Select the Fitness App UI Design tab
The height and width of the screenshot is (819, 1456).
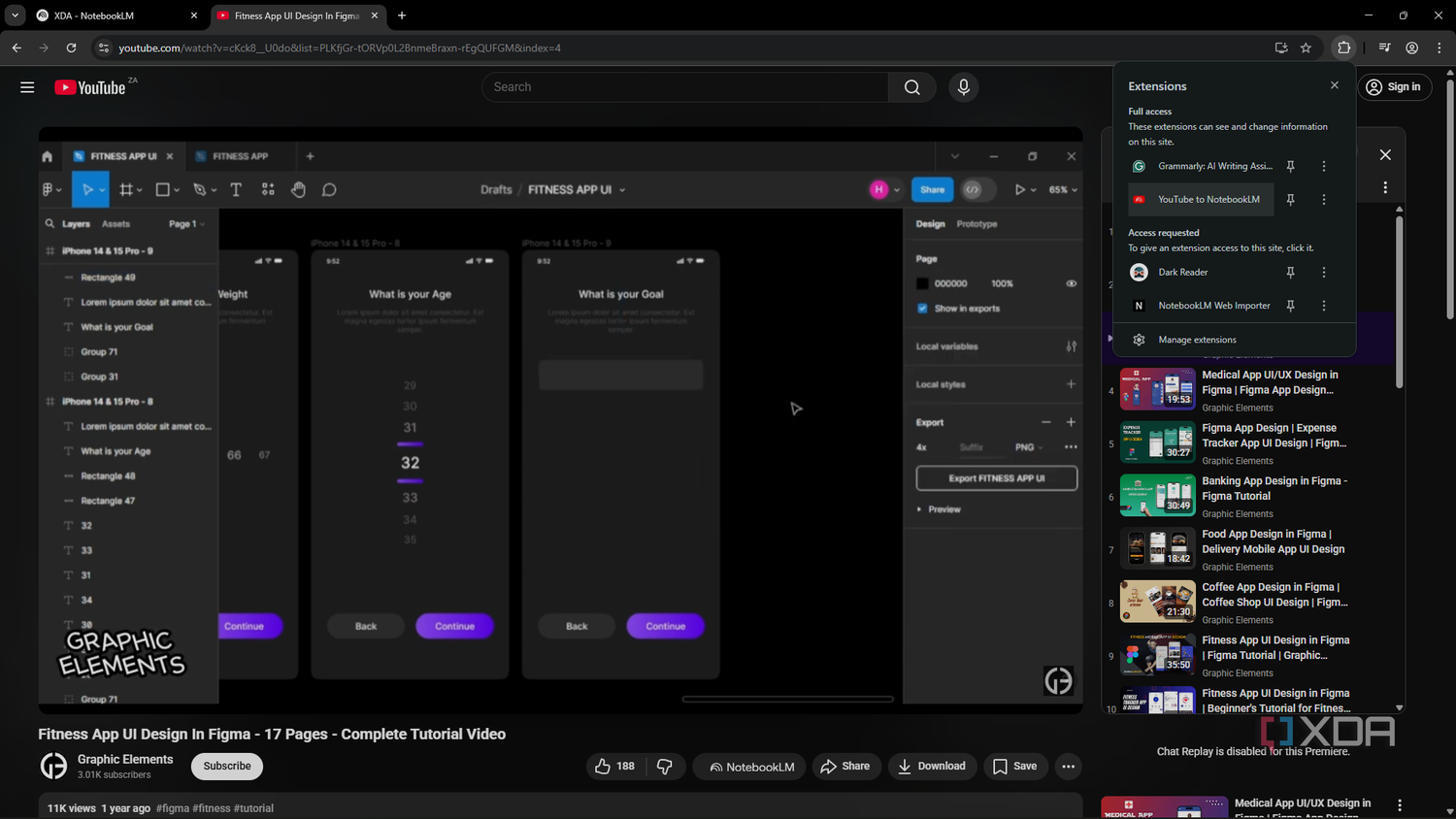[x=297, y=16]
